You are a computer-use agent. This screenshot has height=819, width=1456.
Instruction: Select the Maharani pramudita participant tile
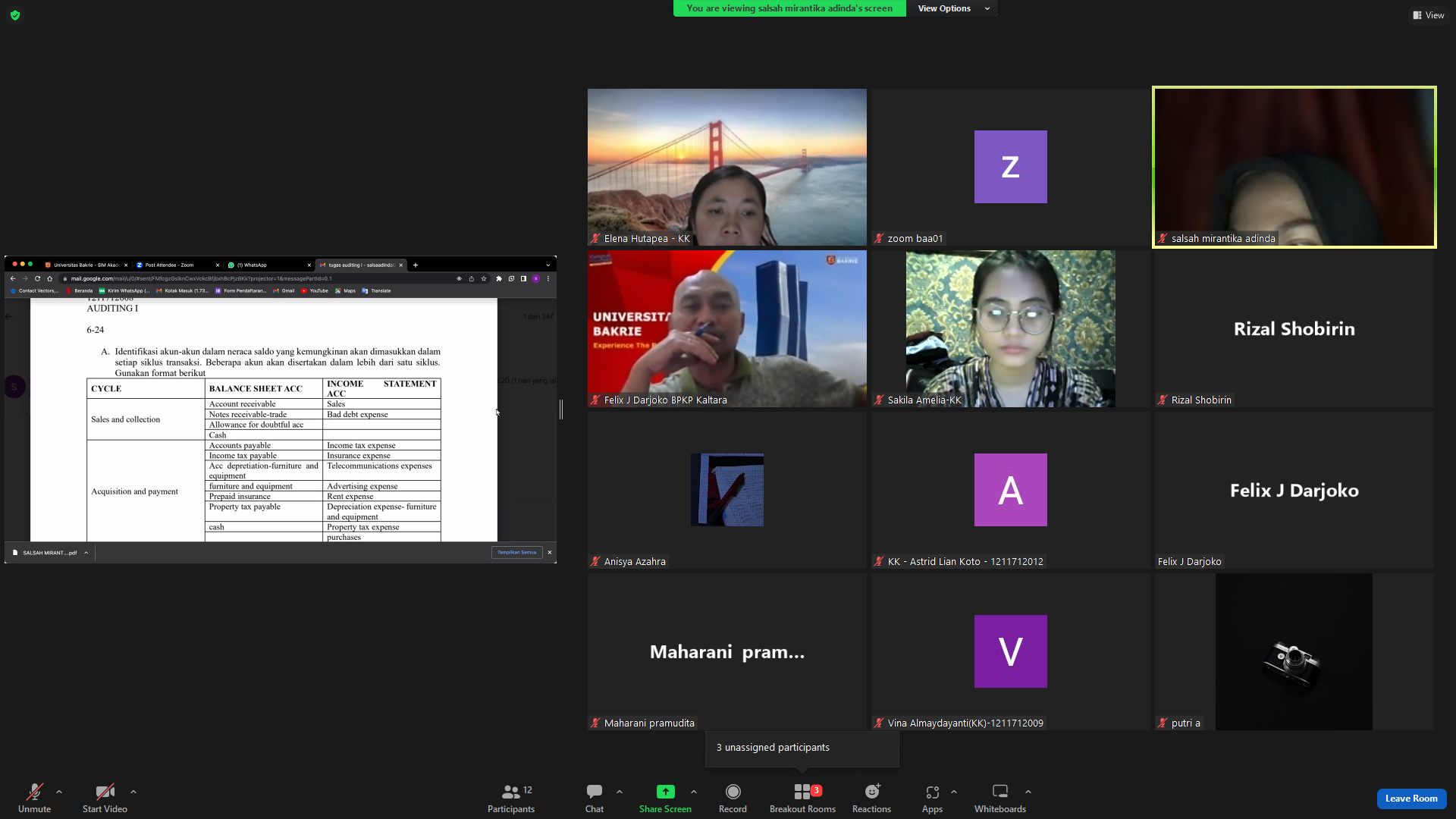(x=727, y=651)
